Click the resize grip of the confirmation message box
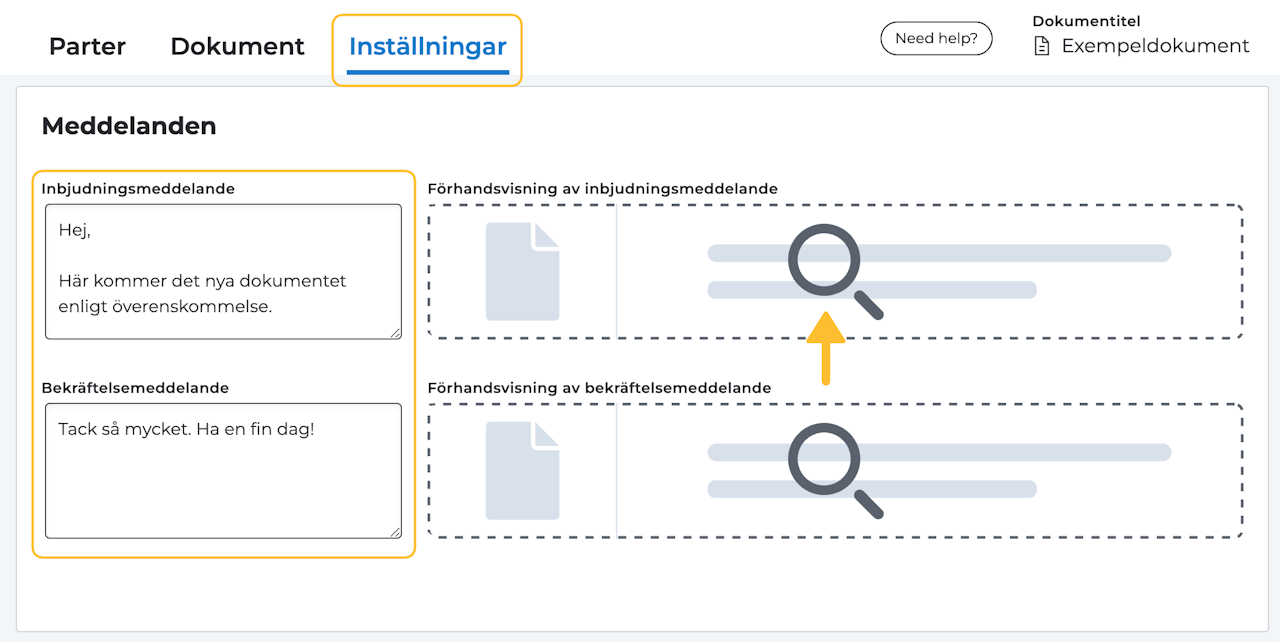This screenshot has width=1280, height=642. click(x=395, y=532)
